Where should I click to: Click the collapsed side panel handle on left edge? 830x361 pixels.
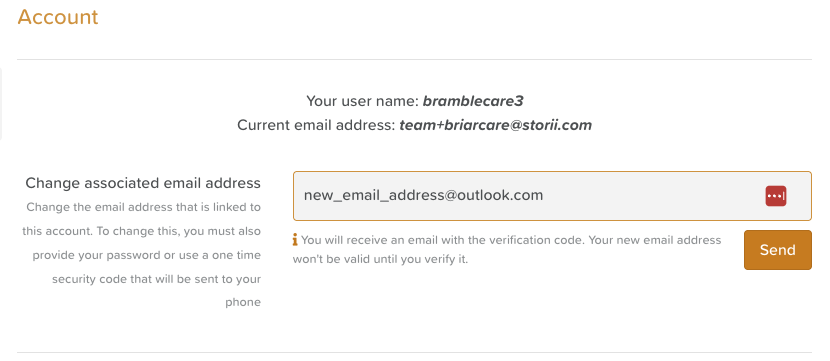[x=1, y=103]
